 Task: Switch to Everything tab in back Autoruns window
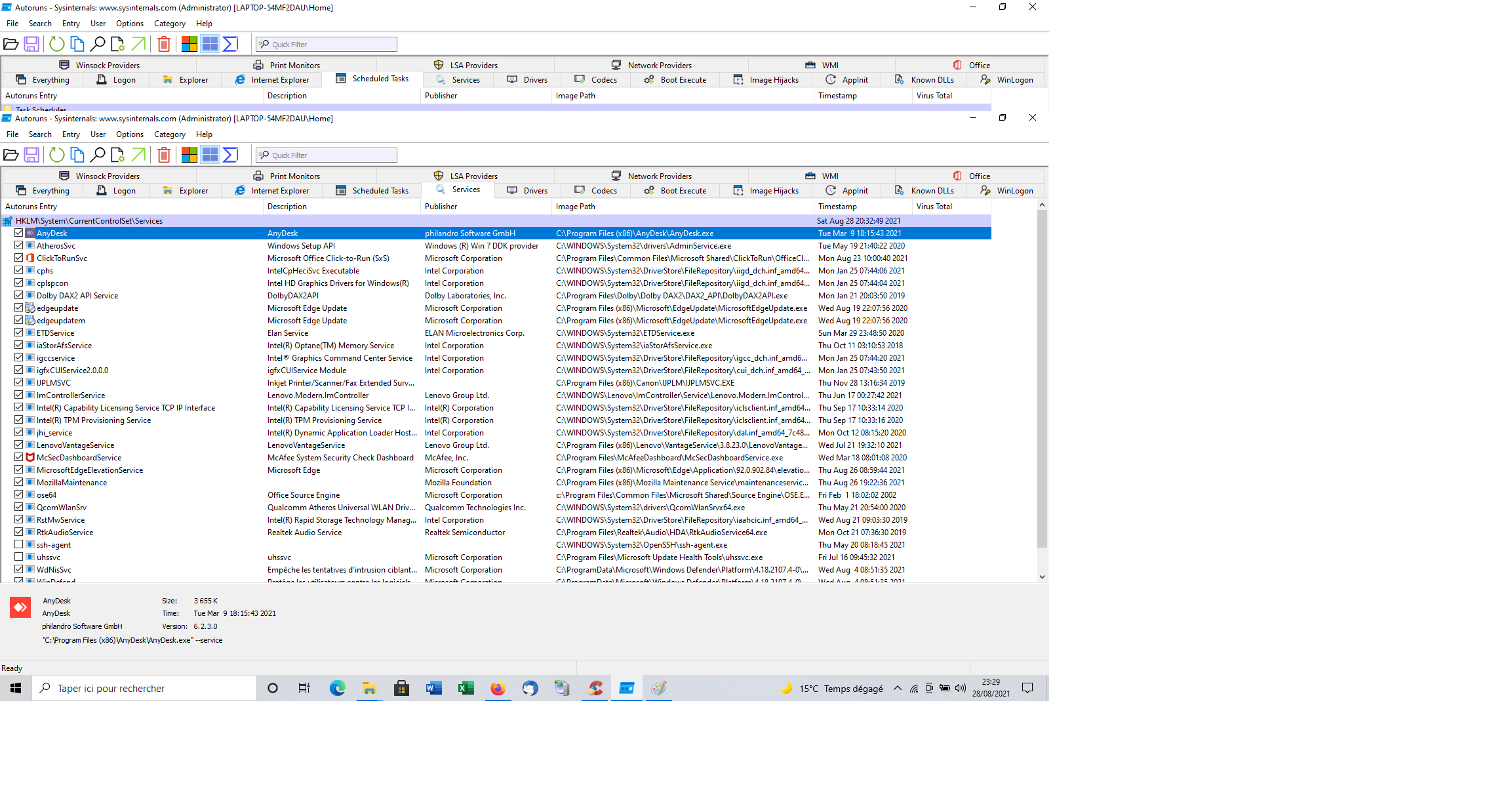click(43, 80)
